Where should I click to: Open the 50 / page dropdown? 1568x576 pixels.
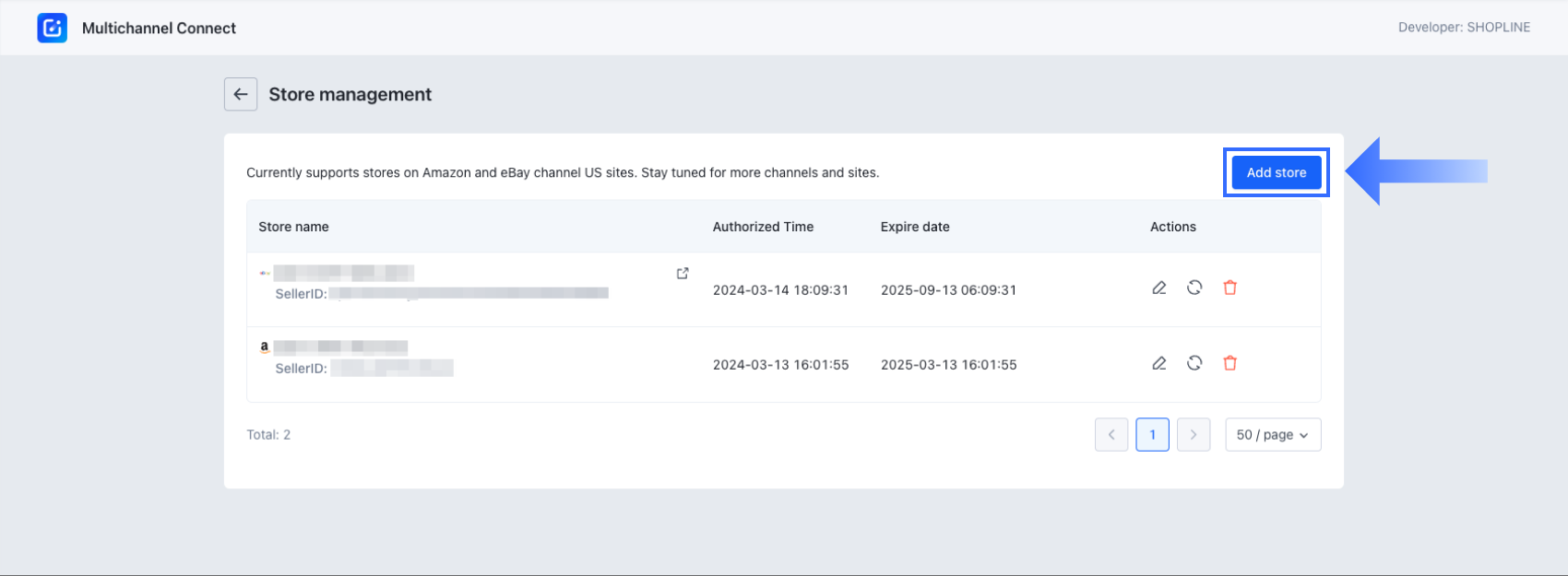coord(1273,435)
